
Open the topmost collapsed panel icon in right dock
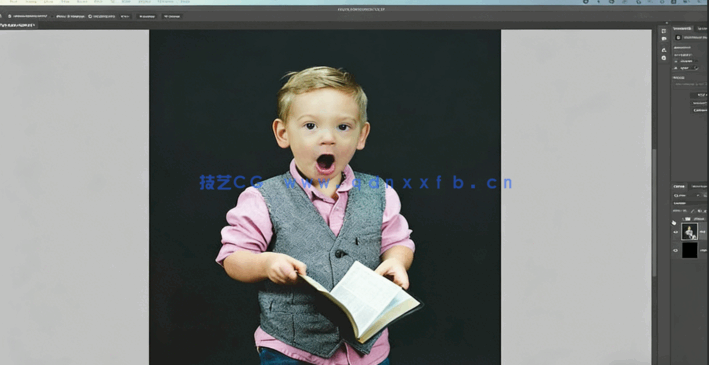(x=663, y=31)
